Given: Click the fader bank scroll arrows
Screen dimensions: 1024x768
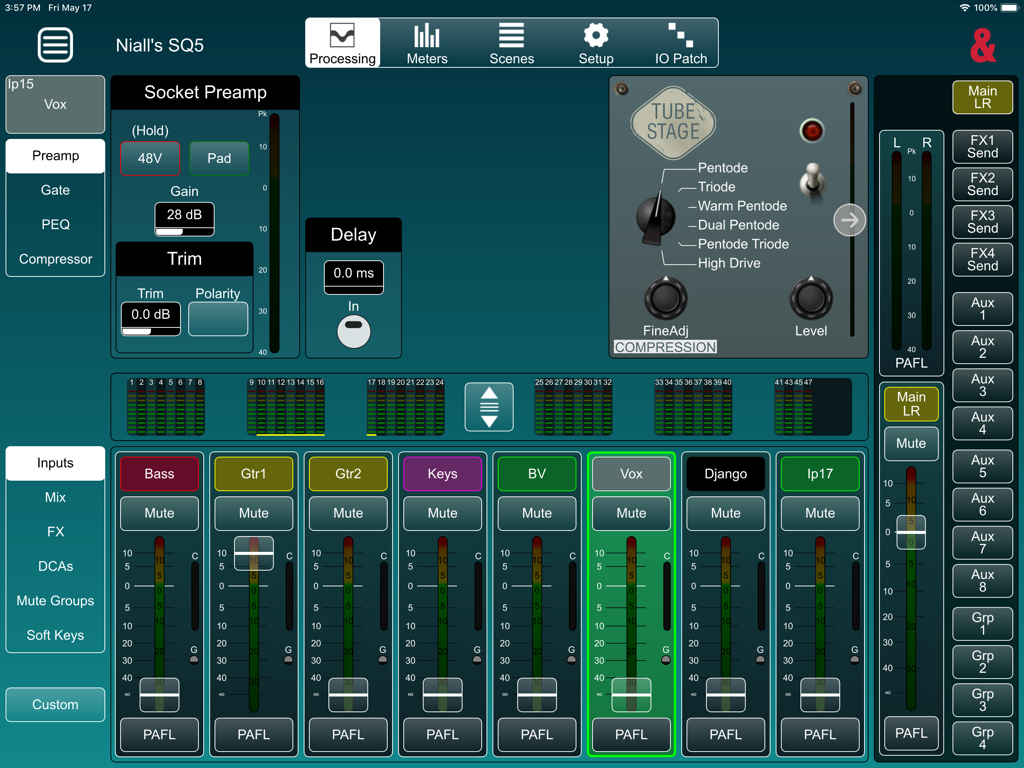Looking at the screenshot, I should tap(488, 406).
